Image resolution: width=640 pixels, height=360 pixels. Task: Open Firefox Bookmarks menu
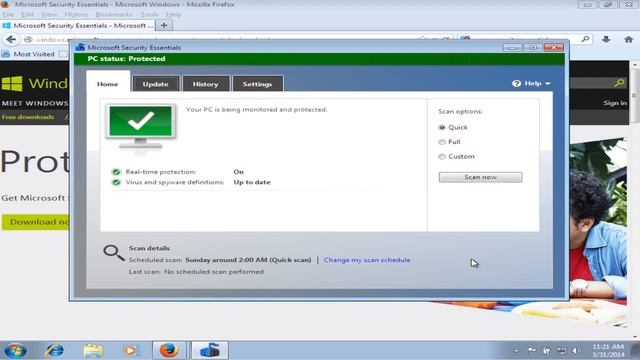114,14
